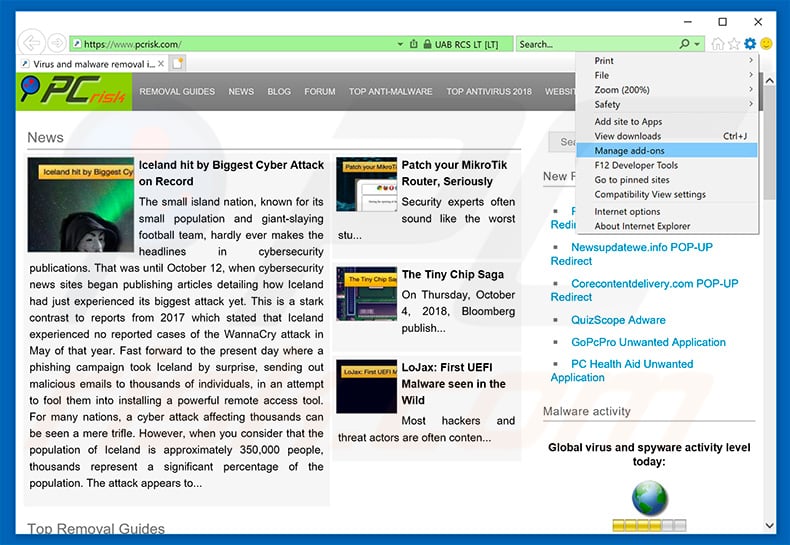The height and width of the screenshot is (545, 790).
Task: Click the Malware activity heading
Action: pos(586,412)
